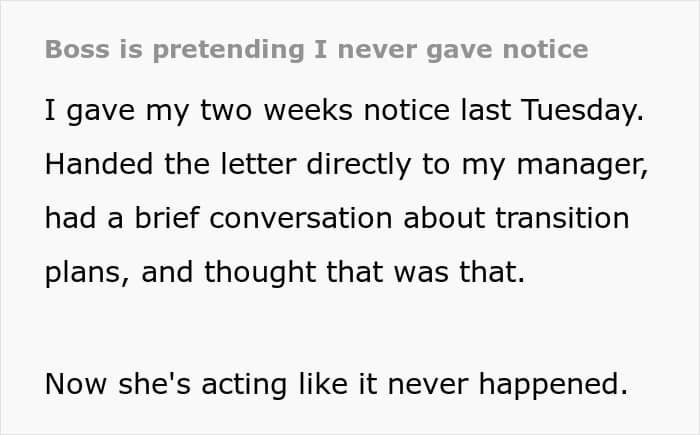Click the post title about the boss pretending
This screenshot has width=700, height=435.
click(316, 49)
